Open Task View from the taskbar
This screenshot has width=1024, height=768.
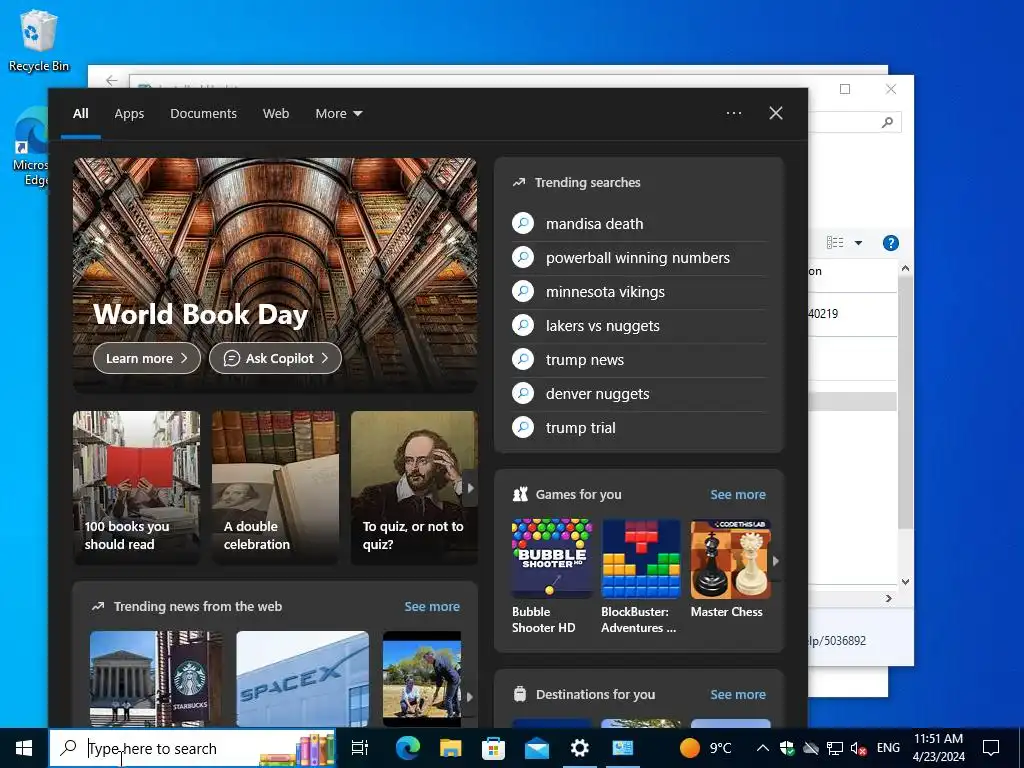point(360,748)
